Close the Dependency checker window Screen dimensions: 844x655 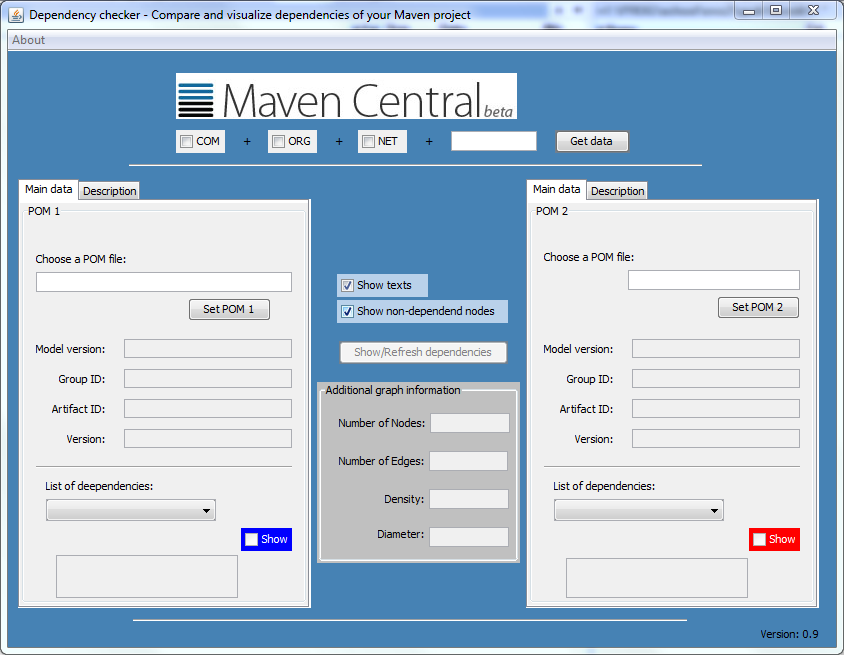pos(813,11)
